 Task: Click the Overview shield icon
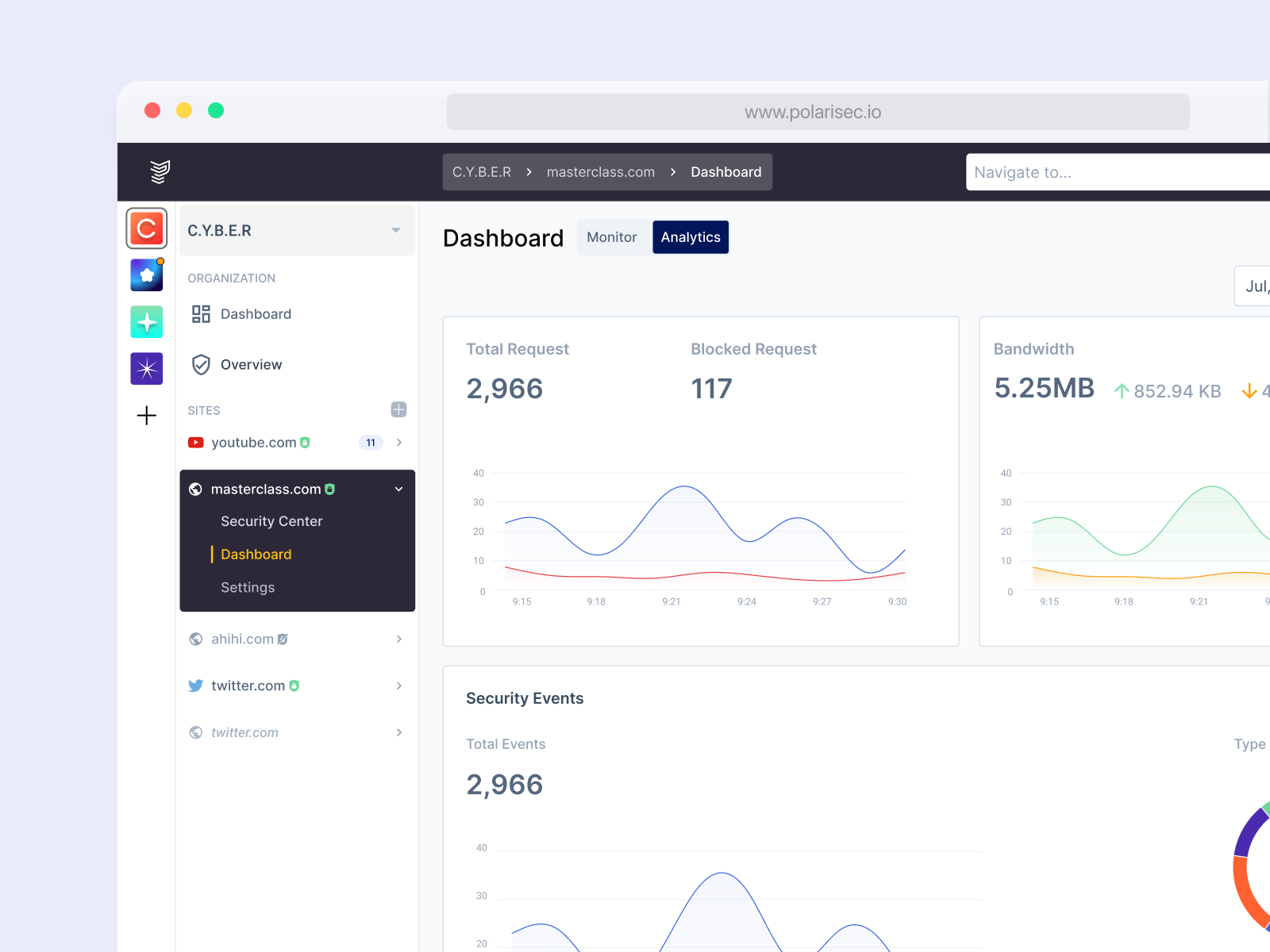coord(201,365)
